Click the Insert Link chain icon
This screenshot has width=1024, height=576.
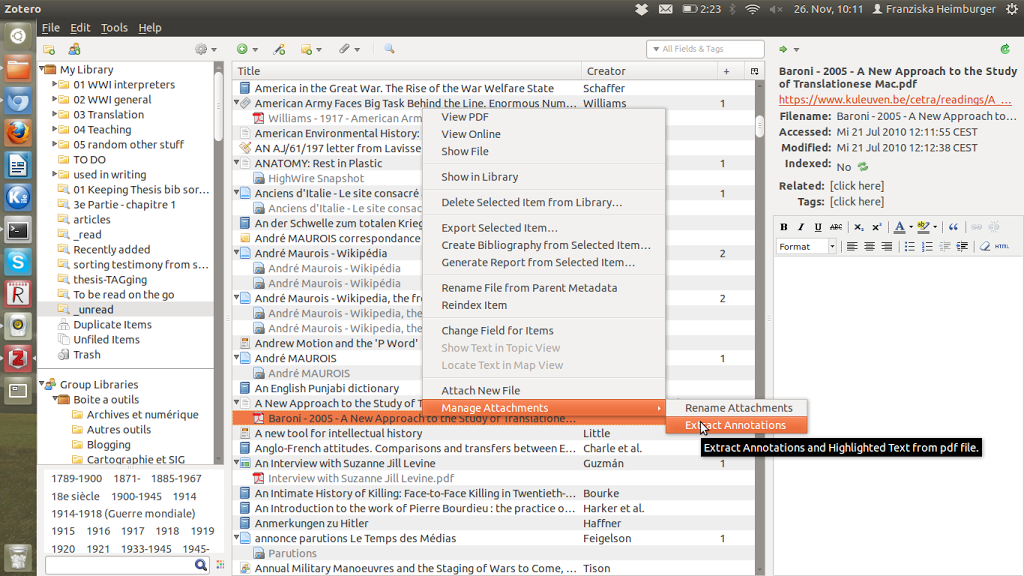pos(976,227)
